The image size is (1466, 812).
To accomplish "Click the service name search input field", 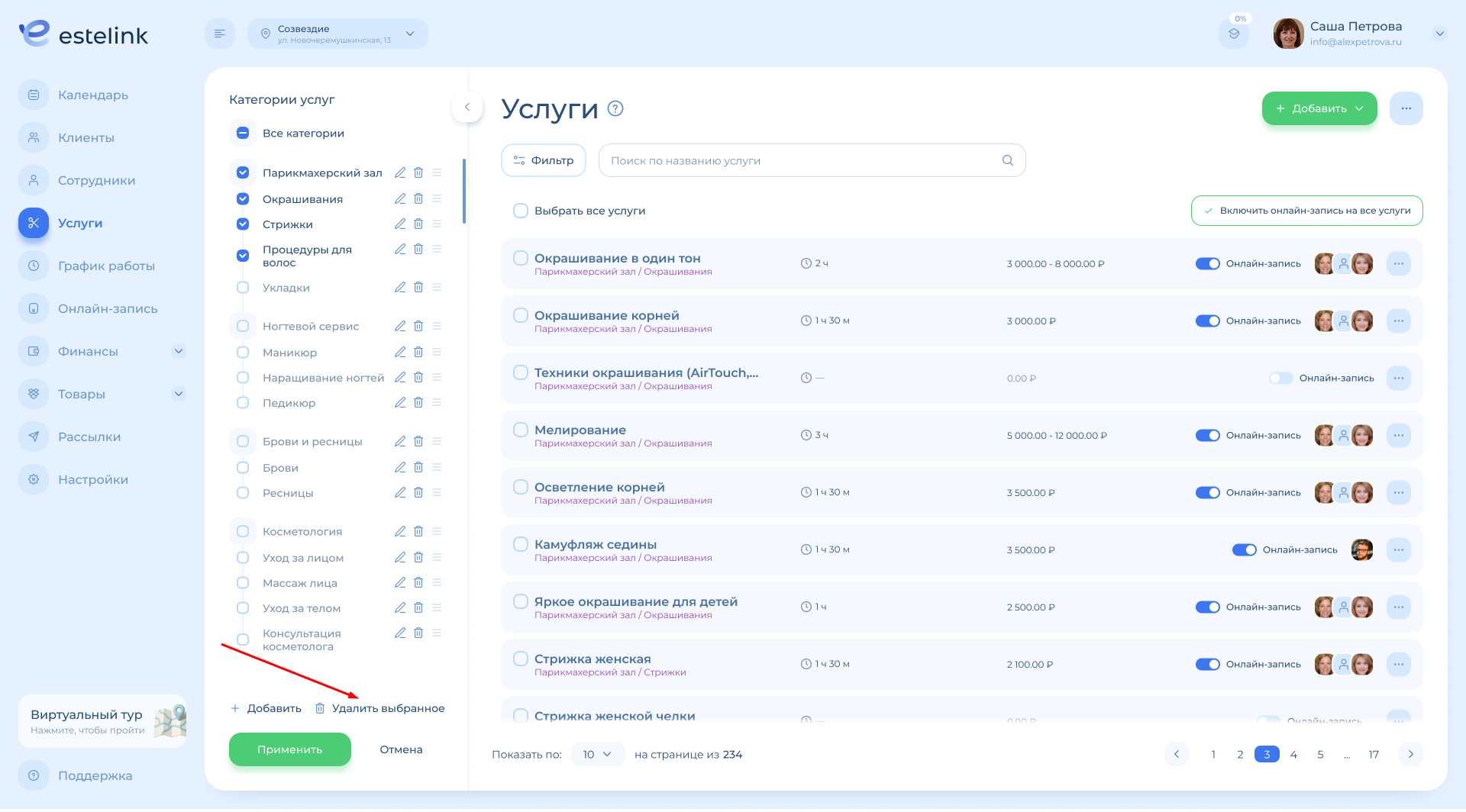I will pyautogui.click(x=802, y=160).
